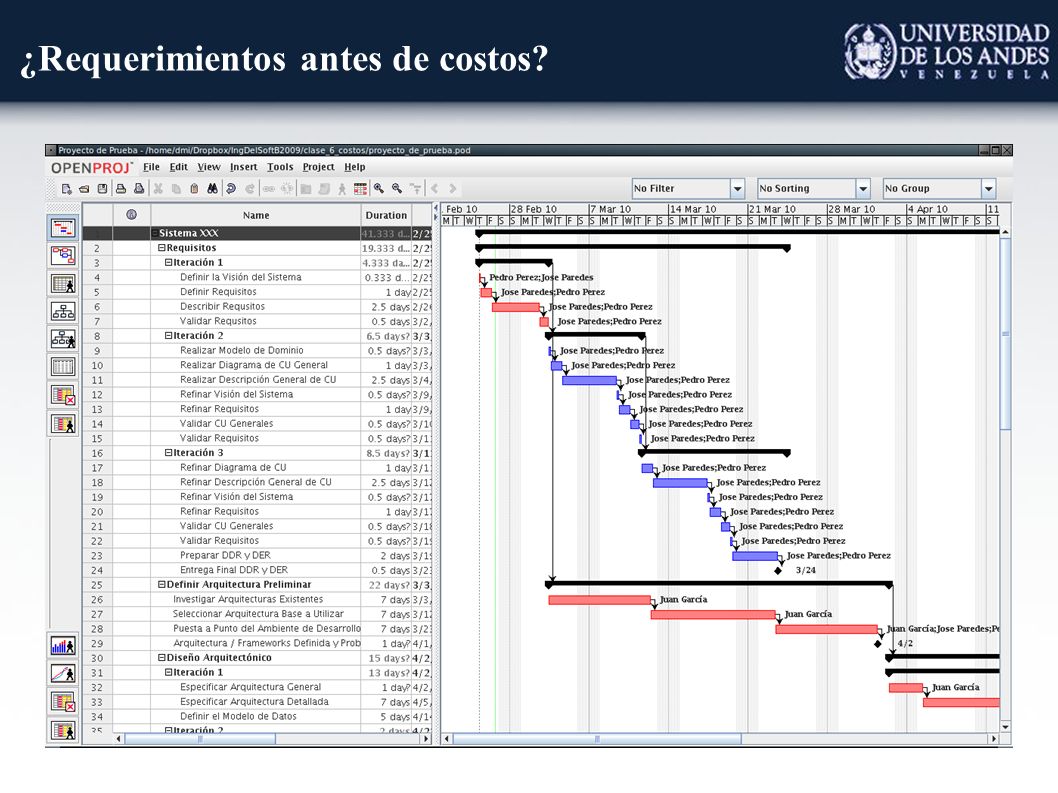Click the Undo arrow icon
The height and width of the screenshot is (793, 1058).
pyautogui.click(x=231, y=189)
